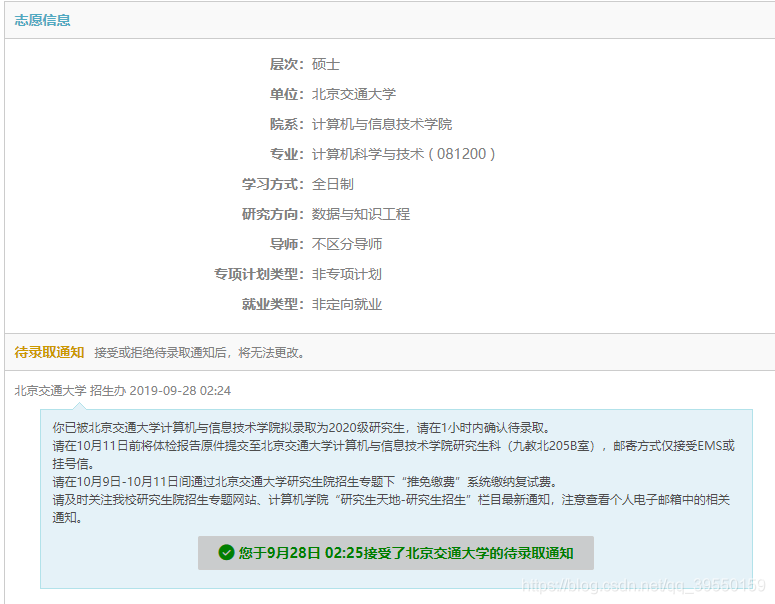Click the 您于9月28日 02:25接受了 confirmation banner

(x=396, y=553)
